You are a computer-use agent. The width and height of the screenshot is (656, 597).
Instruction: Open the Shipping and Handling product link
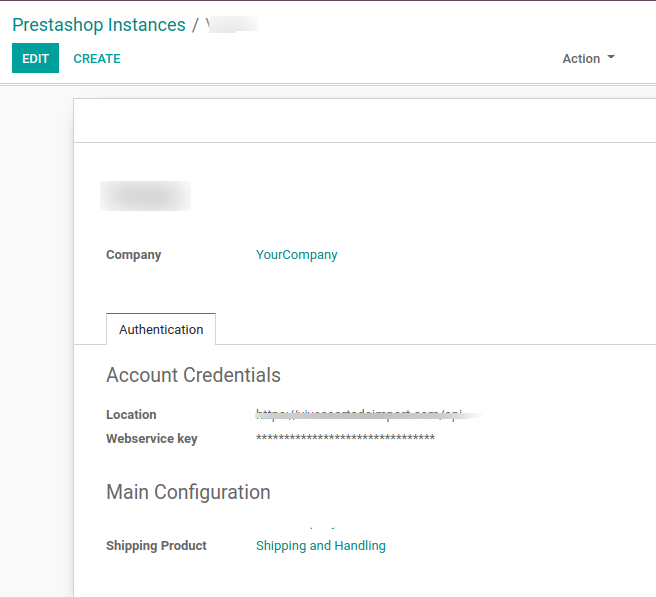(321, 546)
